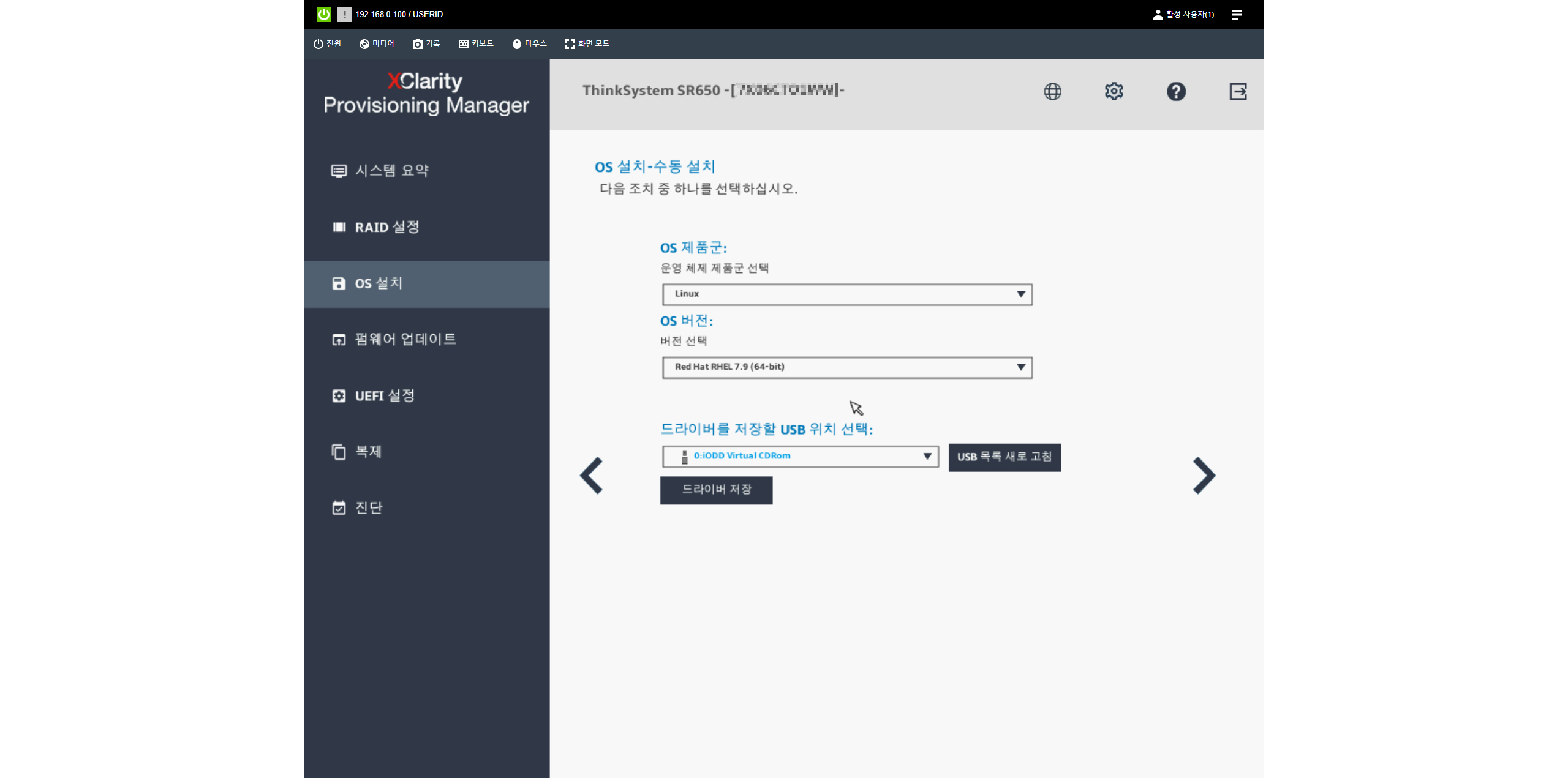The image size is (1568, 778).
Task: Expand the OS family Linux dropdown
Action: pyautogui.click(x=846, y=294)
